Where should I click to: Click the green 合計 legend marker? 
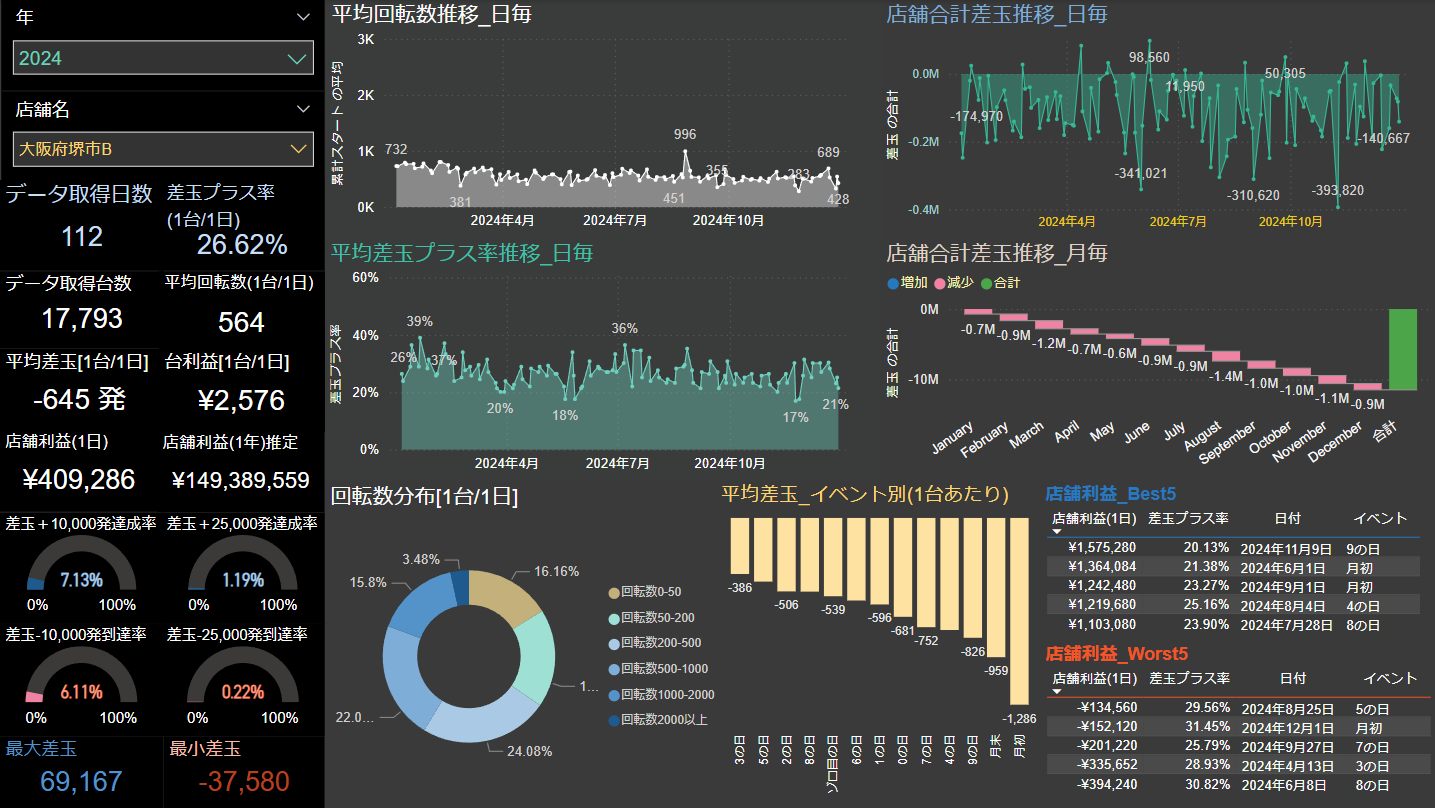tap(986, 283)
